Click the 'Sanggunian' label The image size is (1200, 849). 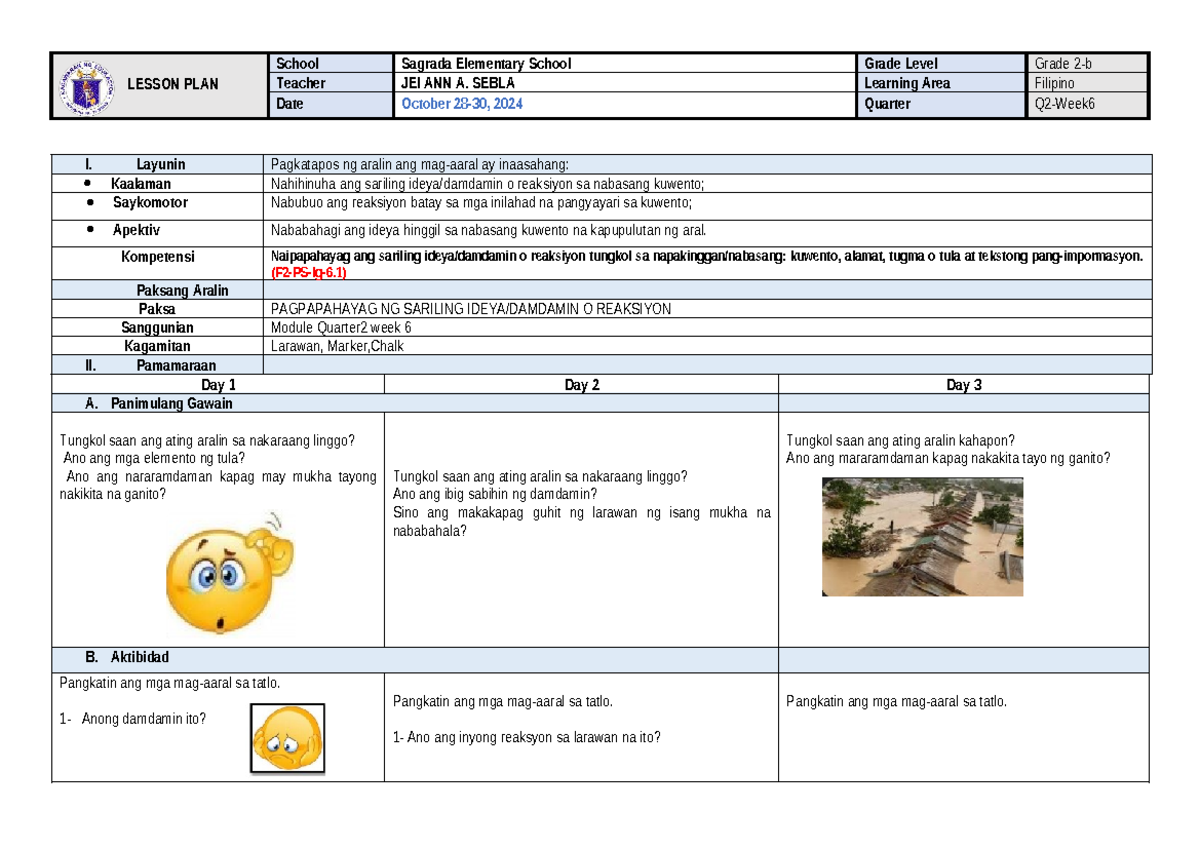click(x=158, y=328)
